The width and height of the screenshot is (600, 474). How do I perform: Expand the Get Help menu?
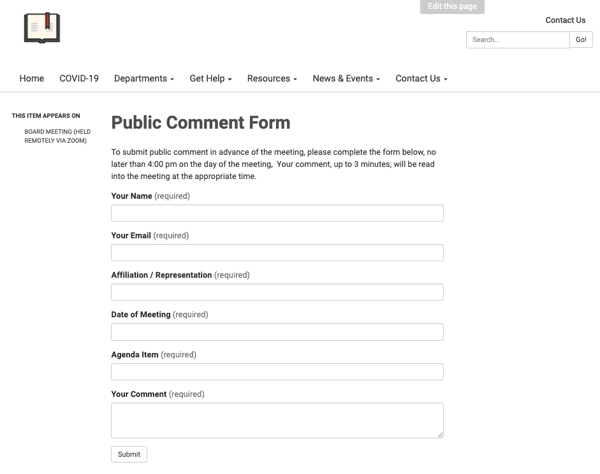click(x=210, y=78)
